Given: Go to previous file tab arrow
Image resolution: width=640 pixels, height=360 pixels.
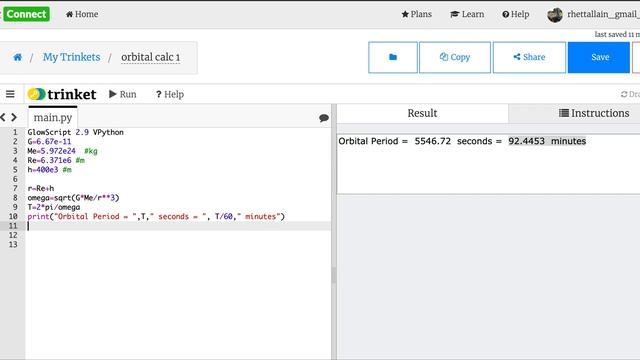Looking at the screenshot, I should tap(3, 118).
